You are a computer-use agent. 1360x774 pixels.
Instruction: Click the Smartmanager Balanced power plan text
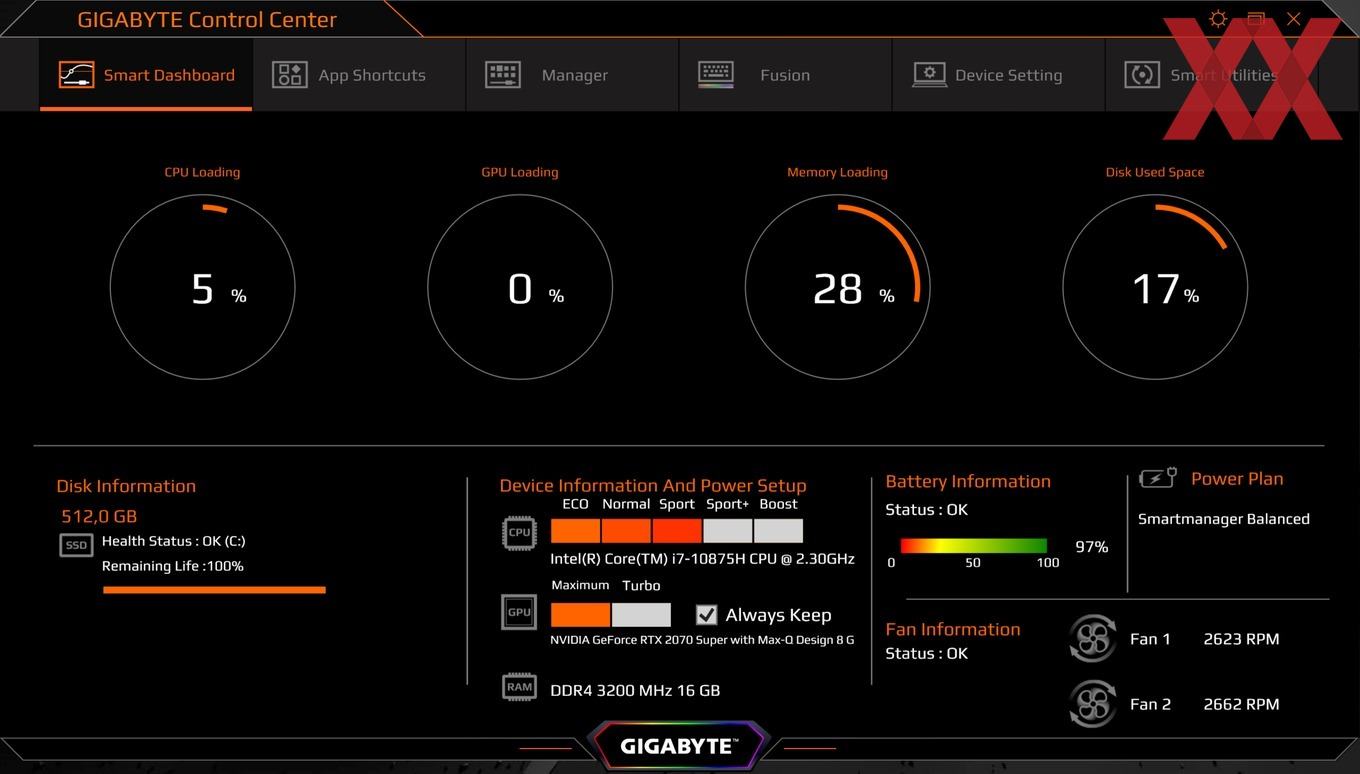click(1223, 519)
